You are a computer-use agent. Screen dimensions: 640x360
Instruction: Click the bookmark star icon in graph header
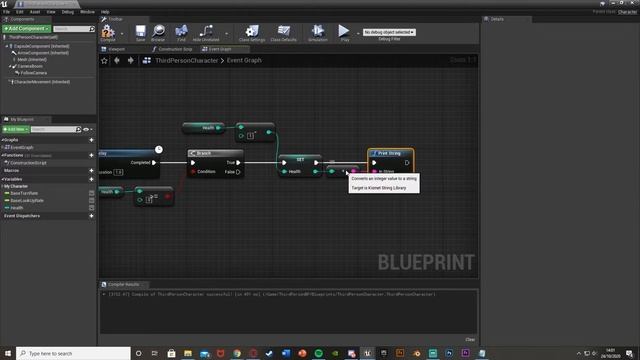(104, 60)
